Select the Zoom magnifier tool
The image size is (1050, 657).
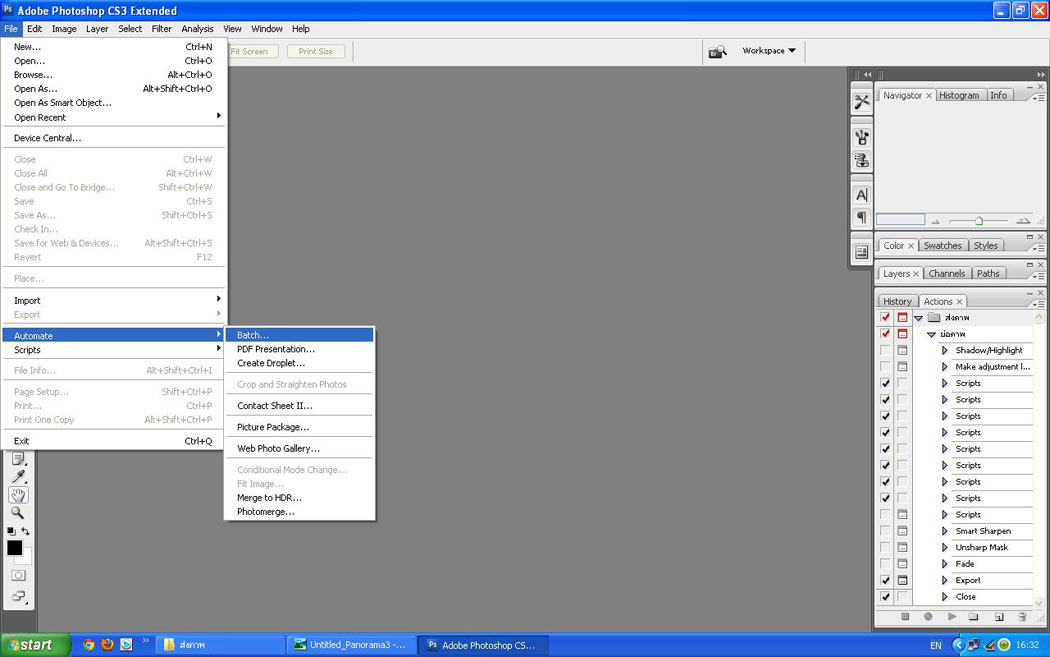18,513
